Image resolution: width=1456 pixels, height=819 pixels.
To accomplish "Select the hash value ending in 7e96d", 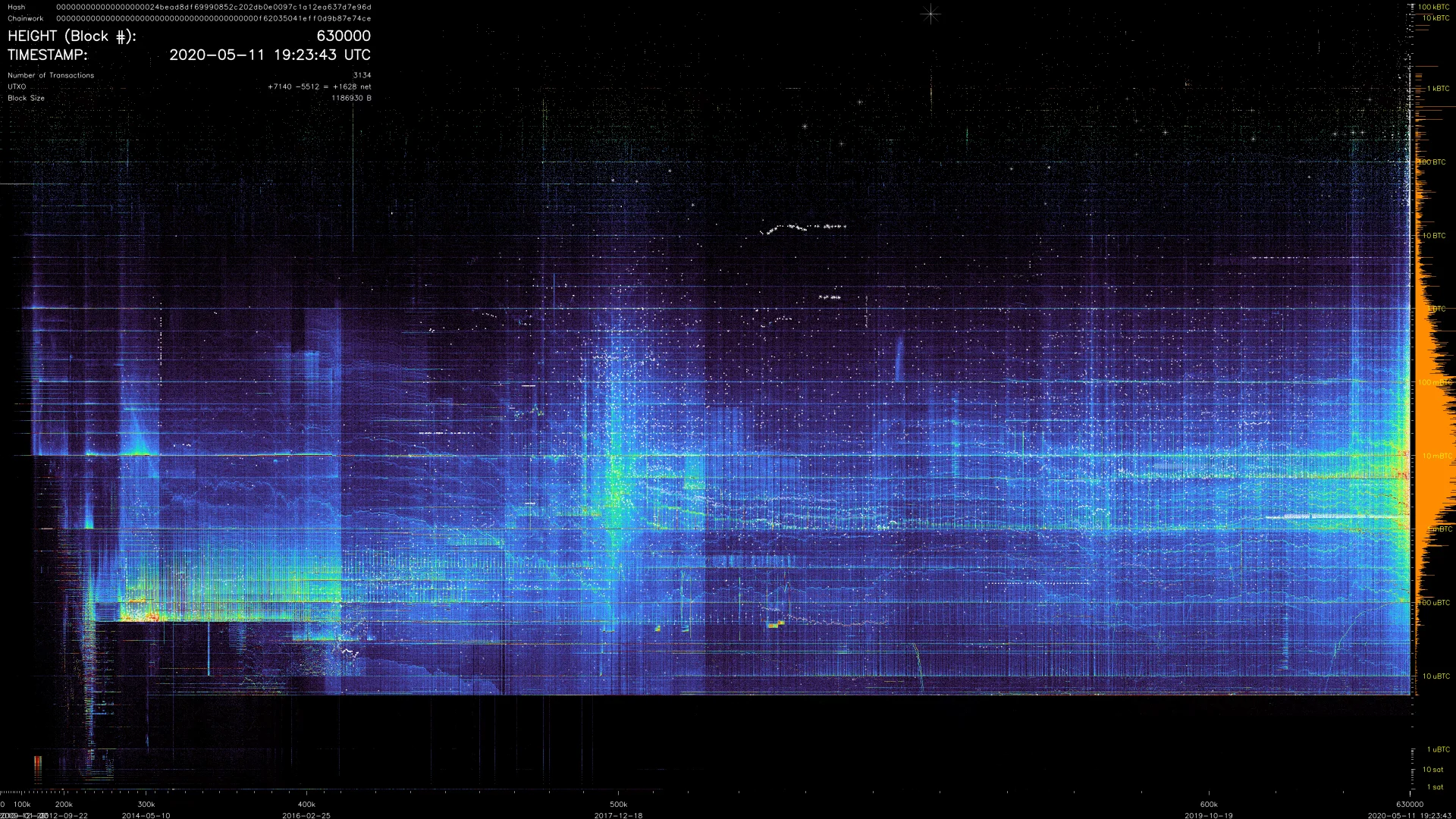I will [x=214, y=7].
